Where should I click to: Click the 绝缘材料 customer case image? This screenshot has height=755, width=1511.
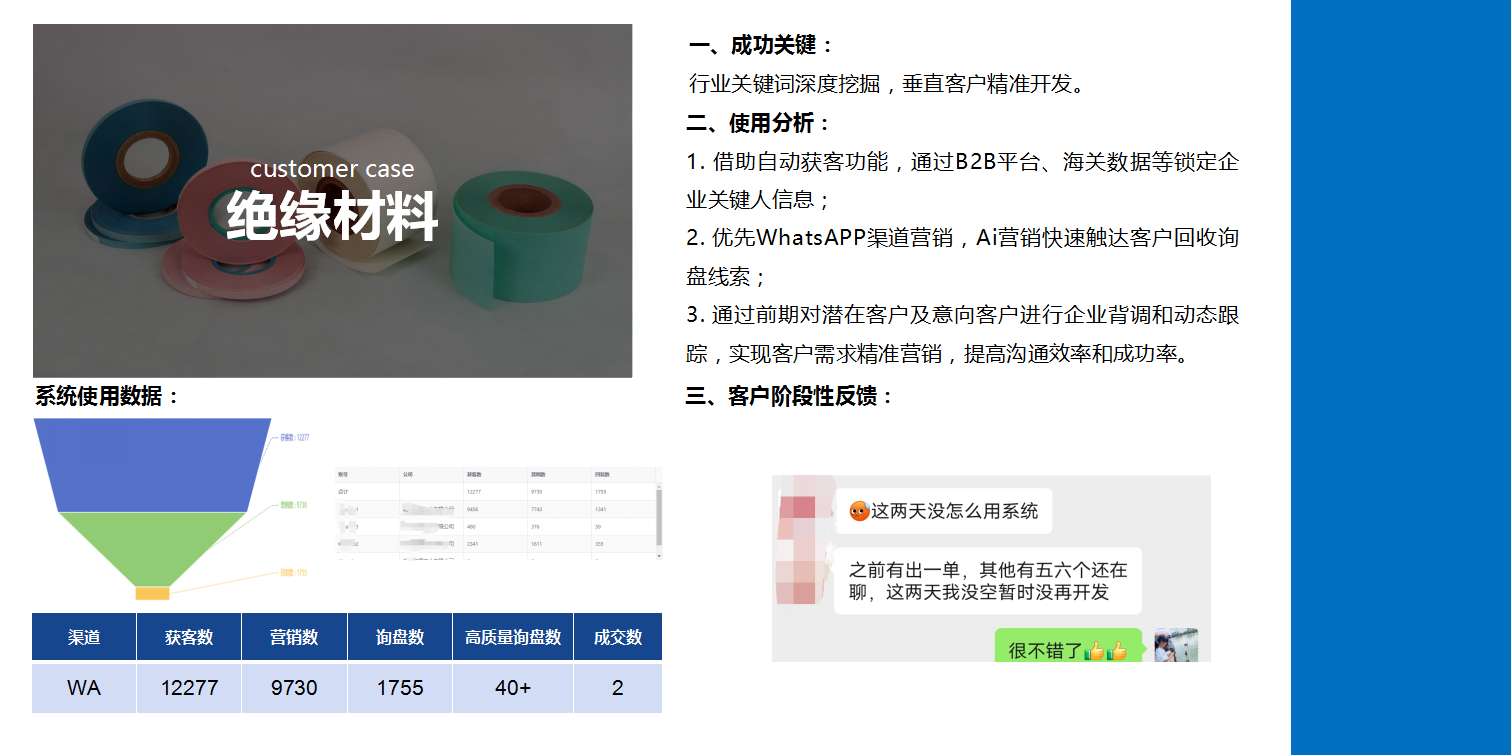[332, 201]
